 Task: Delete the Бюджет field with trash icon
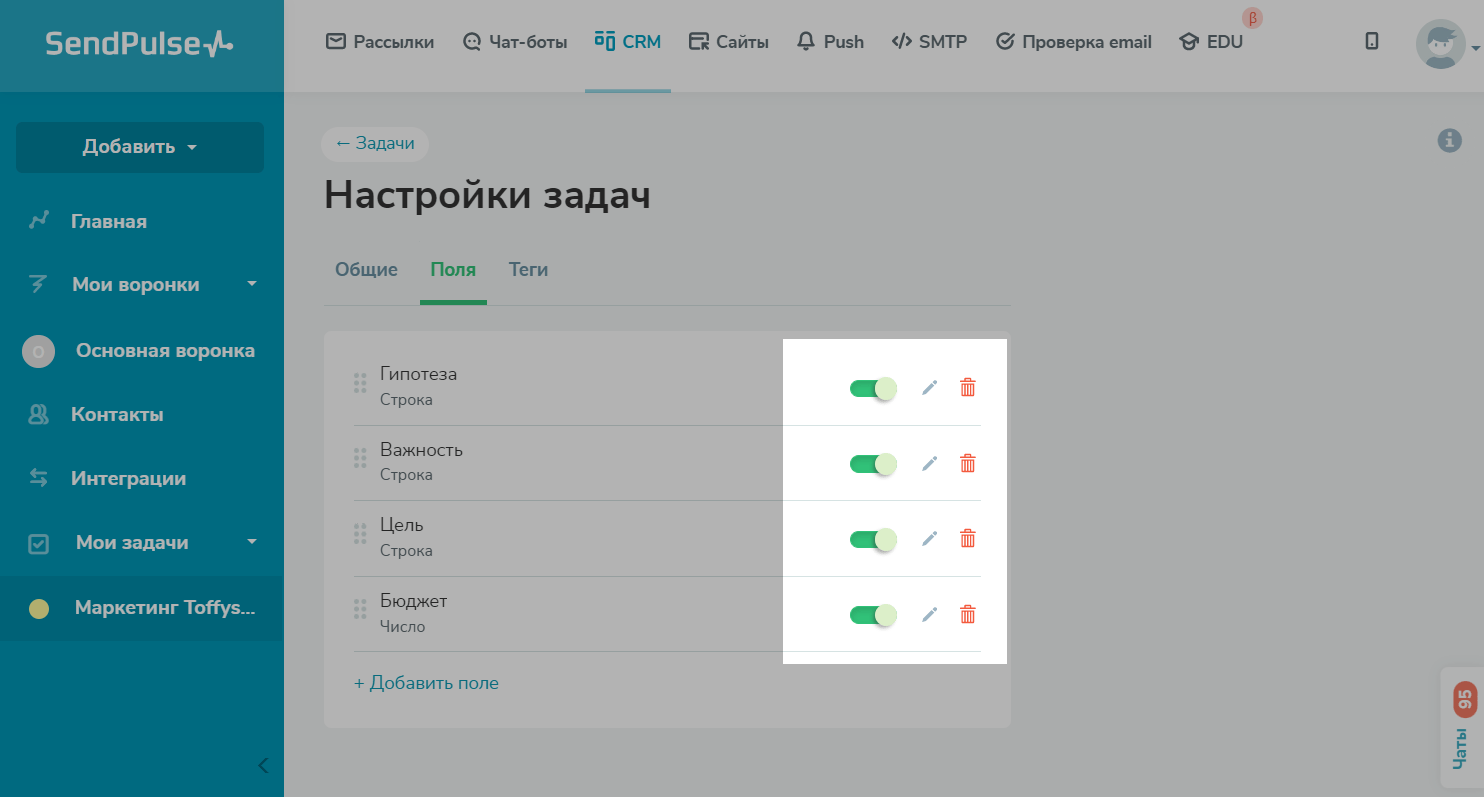[967, 615]
